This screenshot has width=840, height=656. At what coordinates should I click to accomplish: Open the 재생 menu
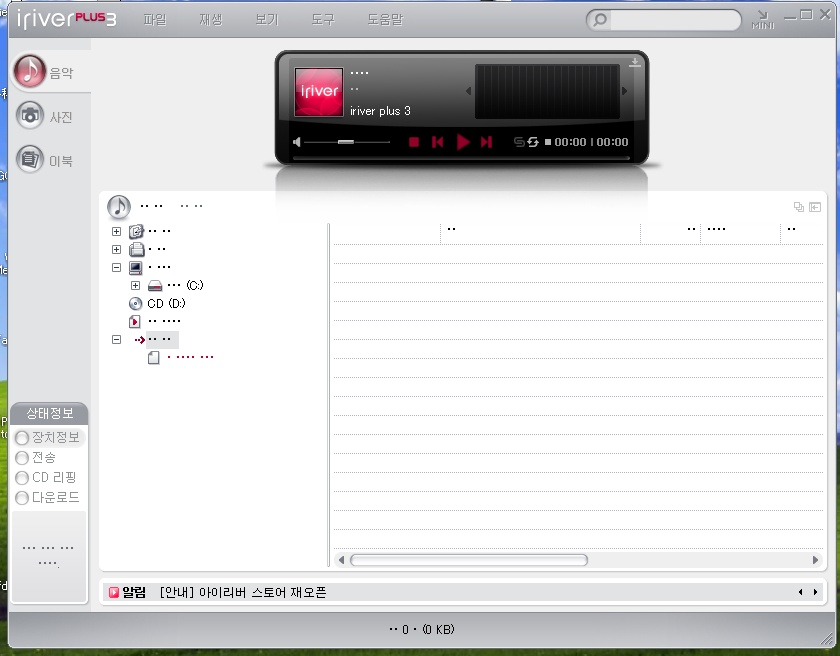[x=211, y=20]
